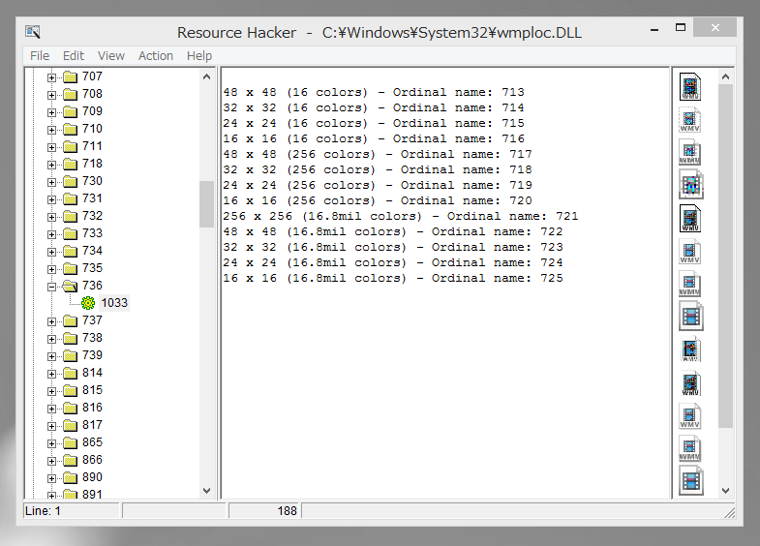Expand the 737 folder node
The image size is (760, 546).
(x=51, y=321)
